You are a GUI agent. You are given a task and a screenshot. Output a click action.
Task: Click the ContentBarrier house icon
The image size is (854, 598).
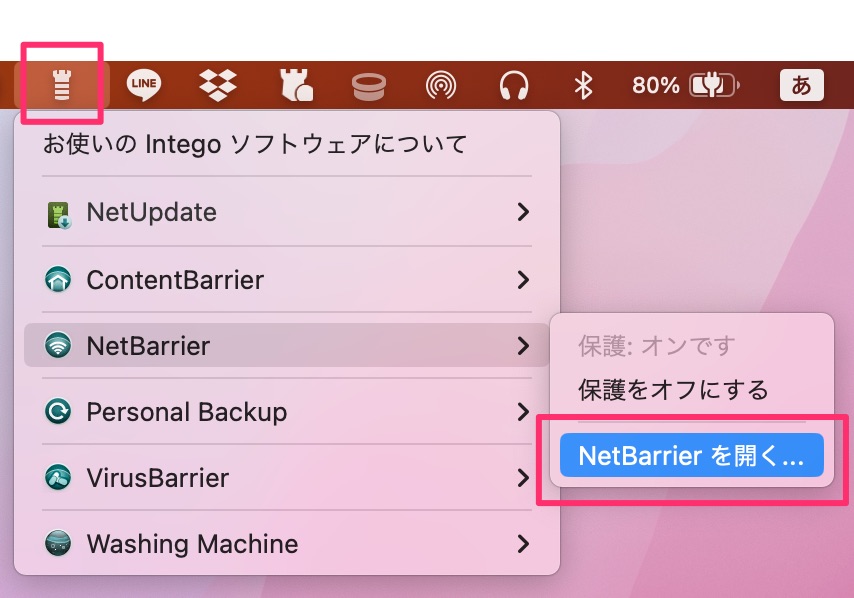pos(58,279)
